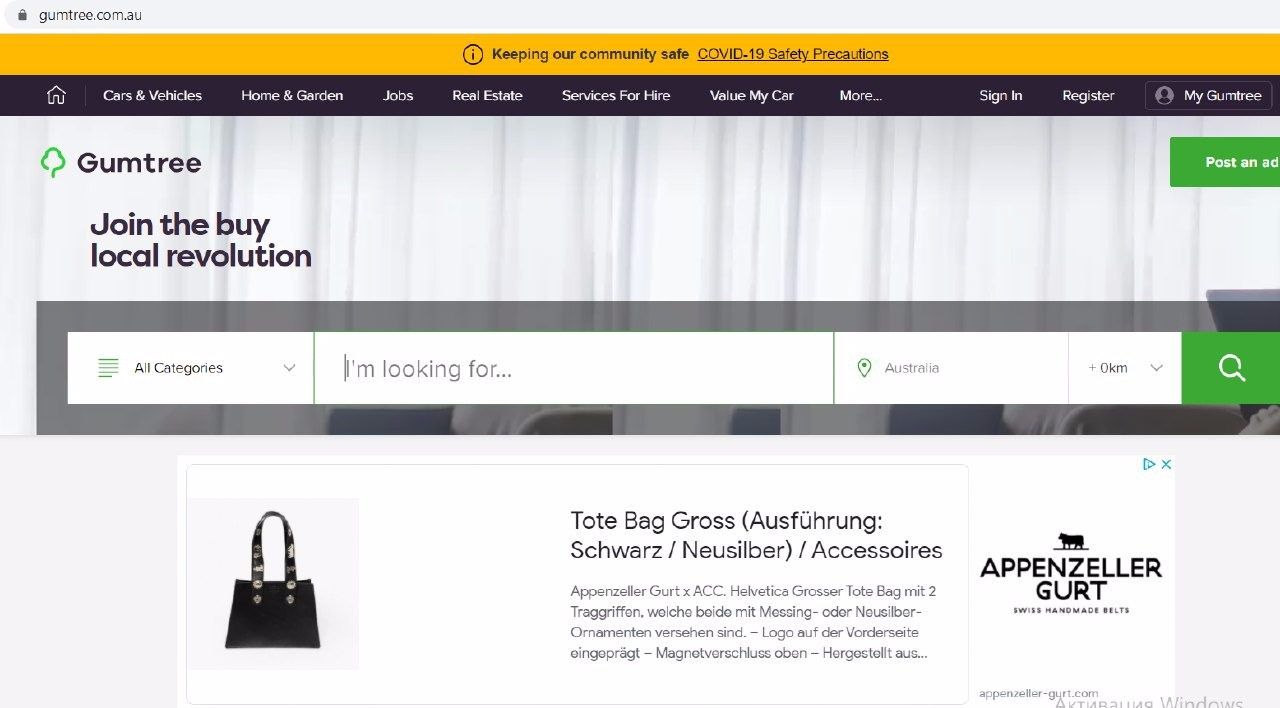
Task: Click the info icon in yellow banner
Action: coord(473,54)
